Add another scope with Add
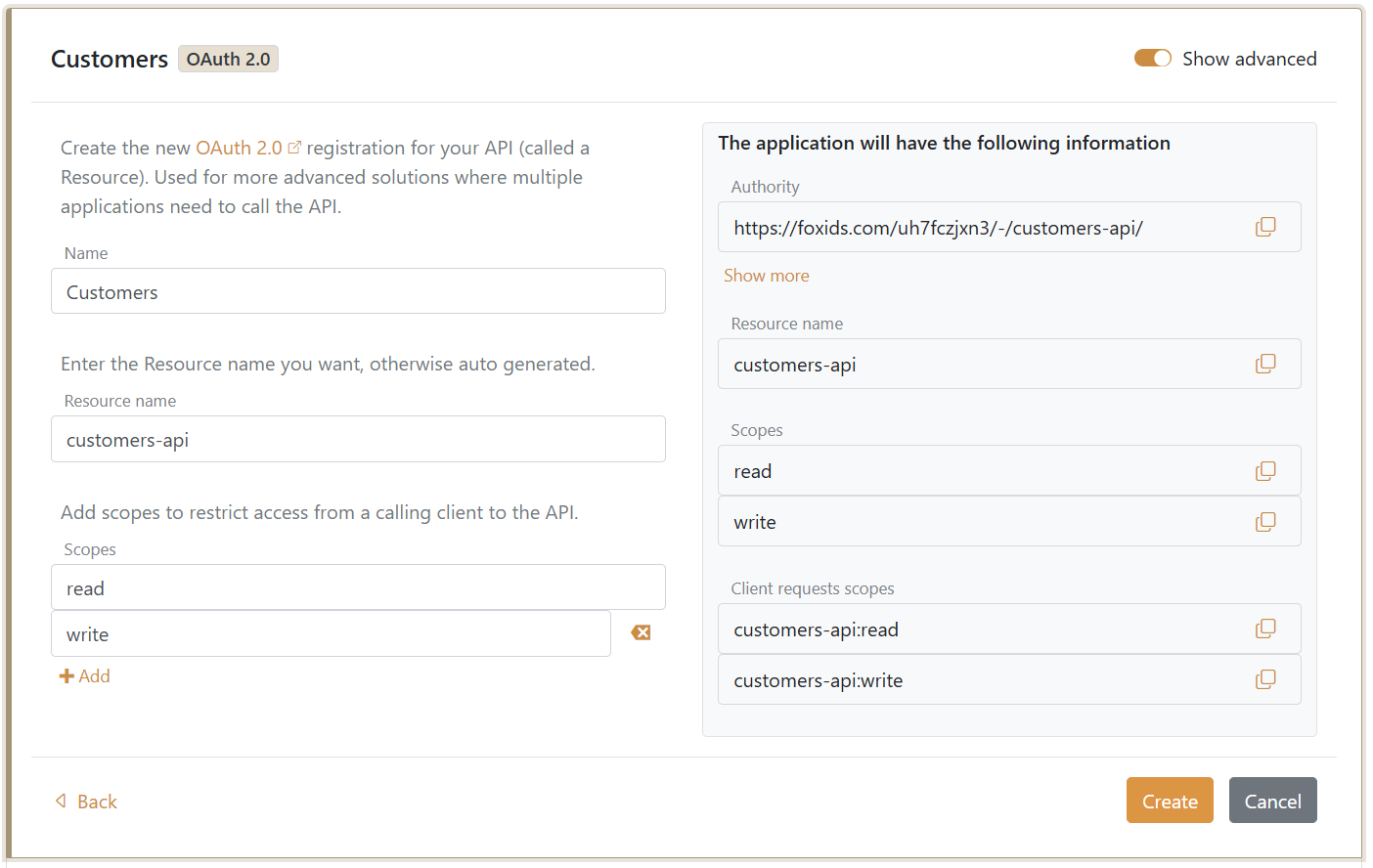Screen dimensions: 1373x868 [84, 675]
